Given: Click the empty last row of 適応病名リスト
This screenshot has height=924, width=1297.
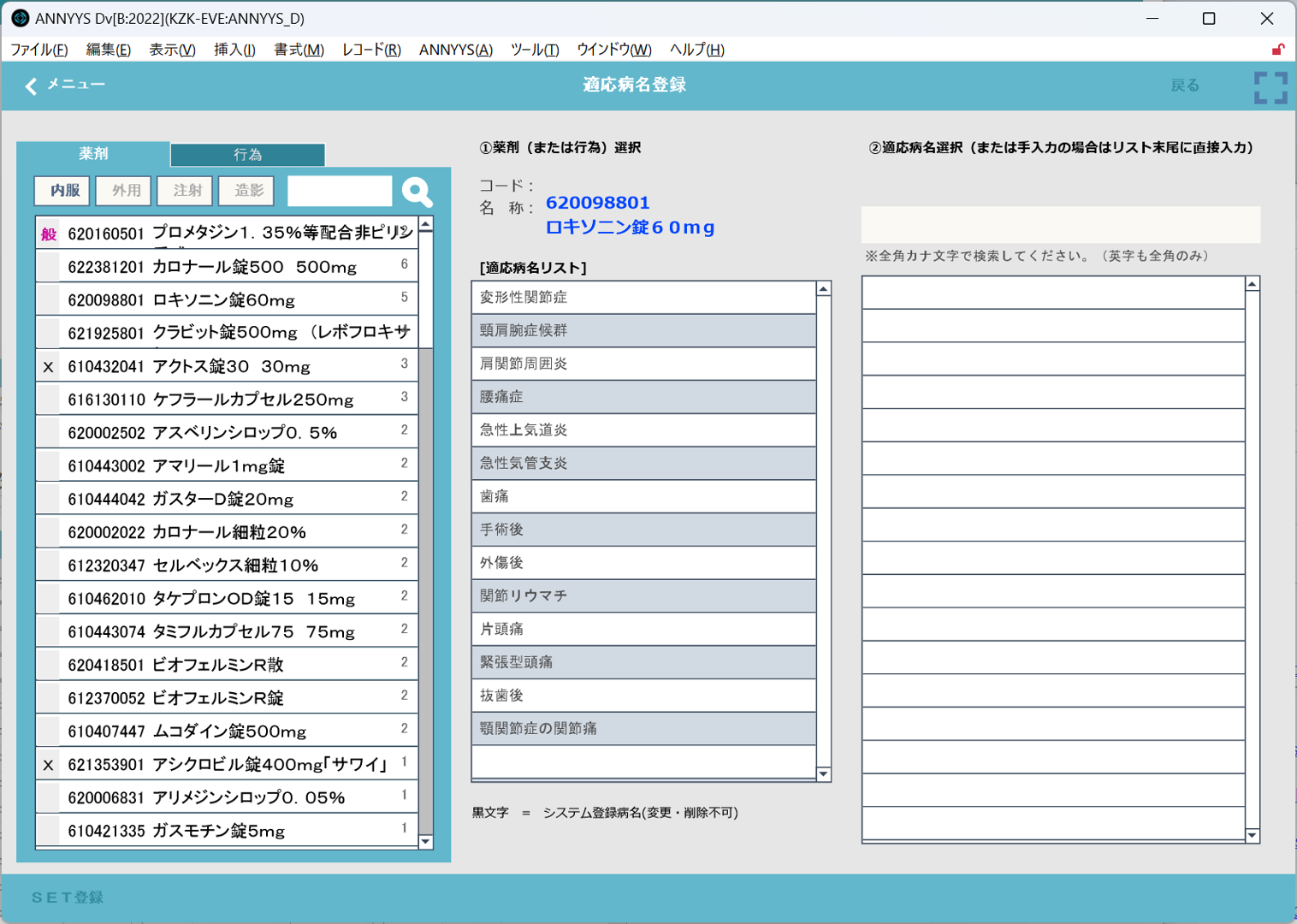Looking at the screenshot, I should tap(643, 761).
